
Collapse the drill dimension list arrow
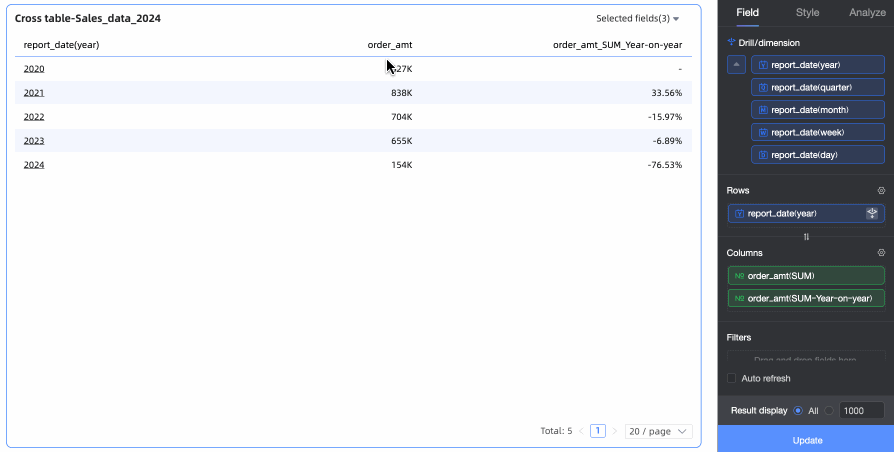pos(736,64)
